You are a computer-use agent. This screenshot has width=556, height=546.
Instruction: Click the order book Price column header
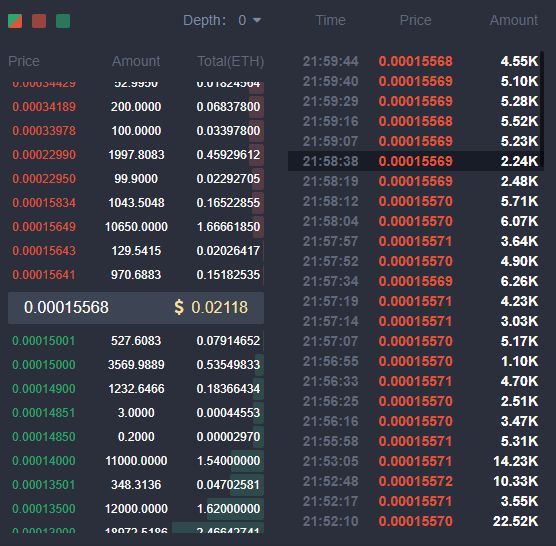(x=24, y=61)
